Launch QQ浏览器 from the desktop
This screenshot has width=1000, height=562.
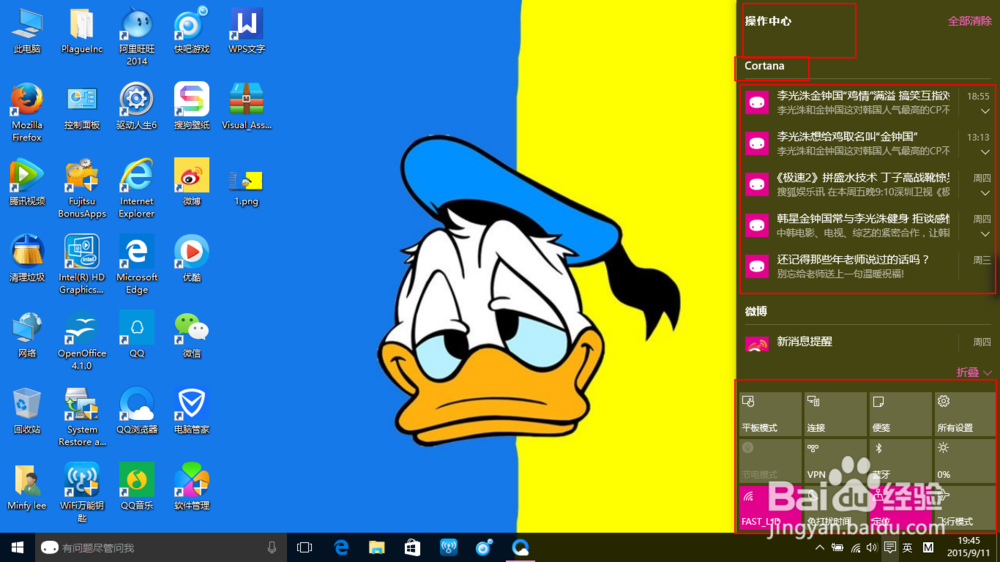click(x=136, y=411)
